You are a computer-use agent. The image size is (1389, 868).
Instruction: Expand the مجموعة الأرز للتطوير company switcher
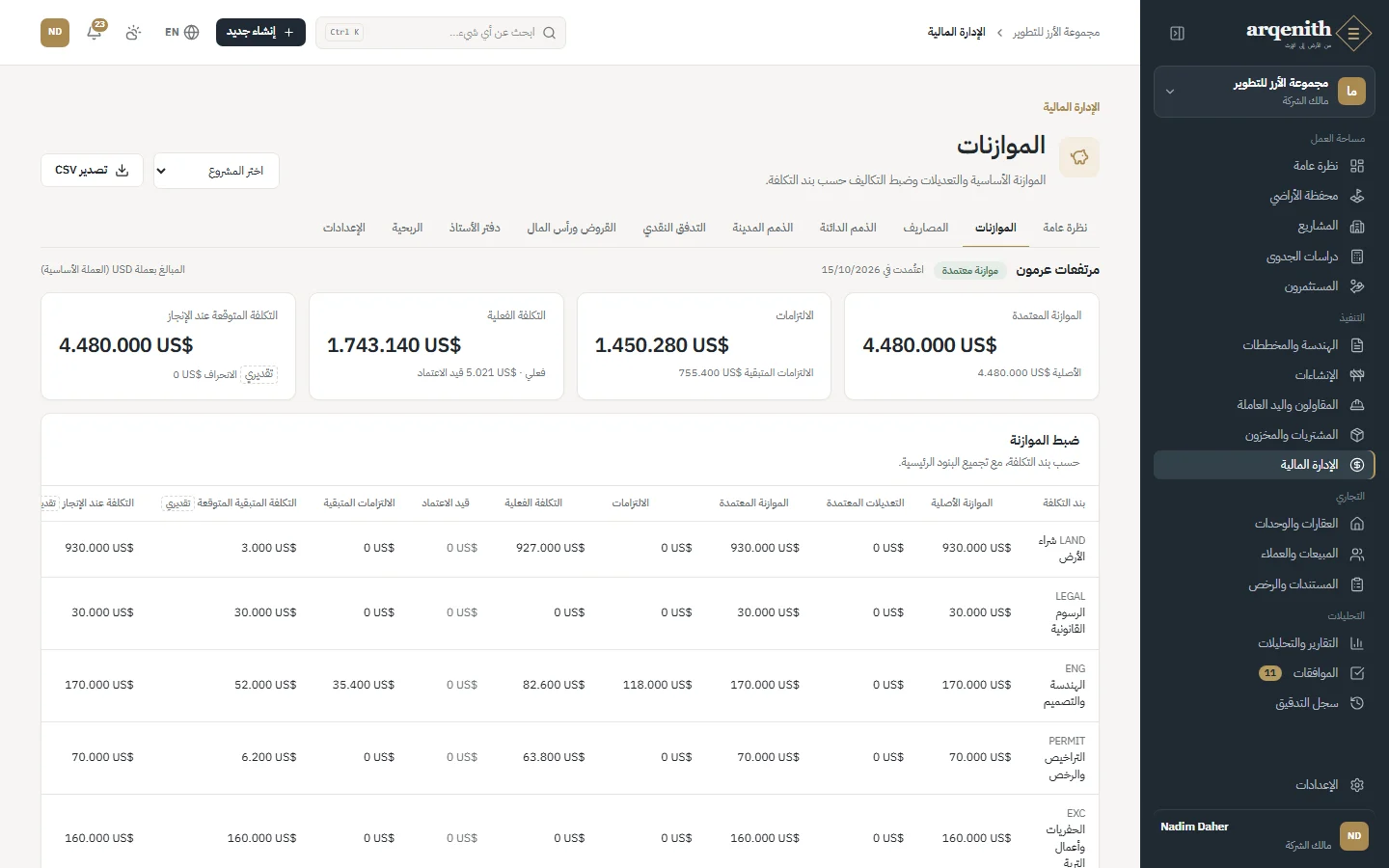click(x=1264, y=92)
